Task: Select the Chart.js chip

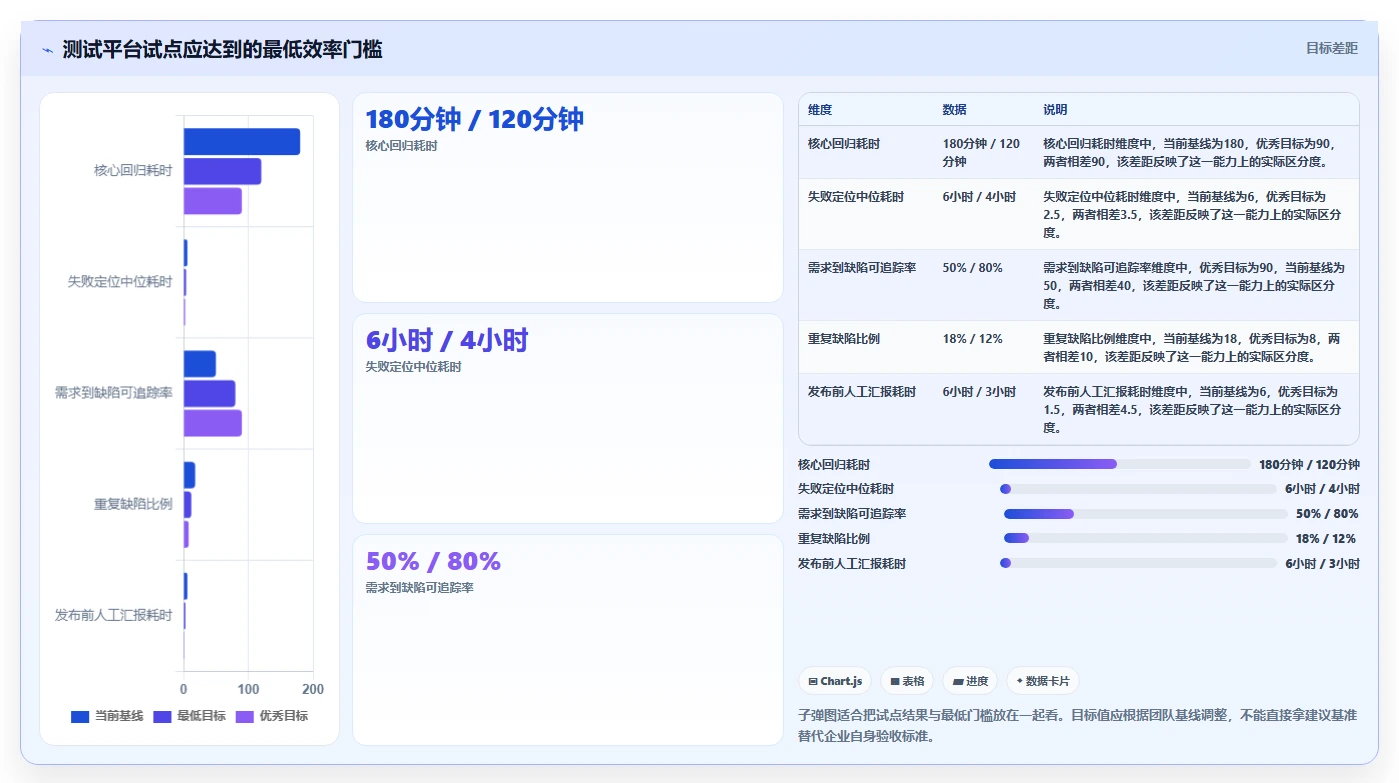Action: tap(835, 681)
